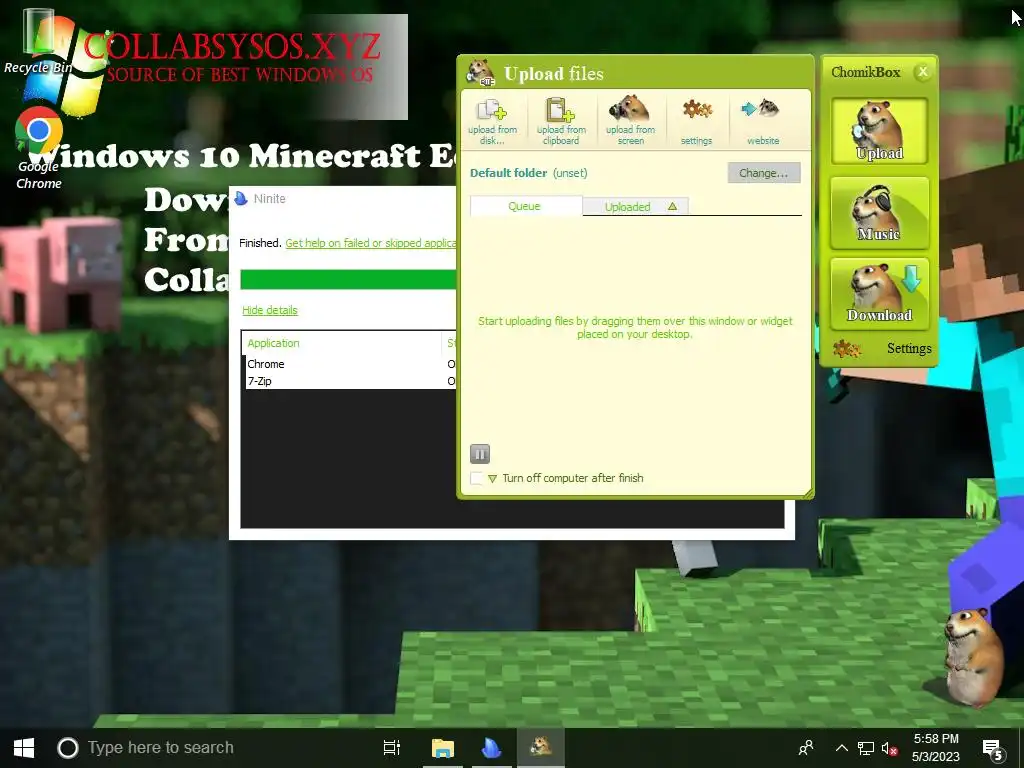Expand the turn off computer options arrow

click(x=492, y=479)
